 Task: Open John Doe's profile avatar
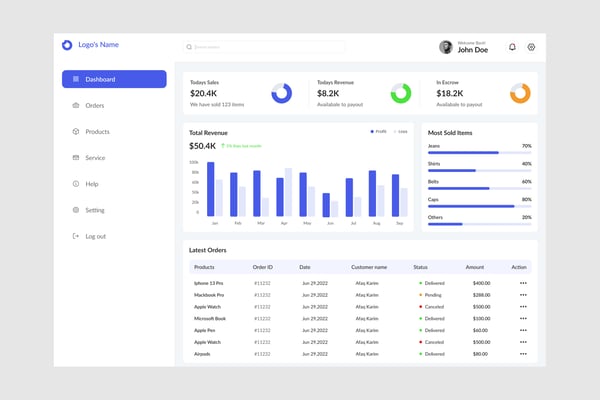click(445, 47)
